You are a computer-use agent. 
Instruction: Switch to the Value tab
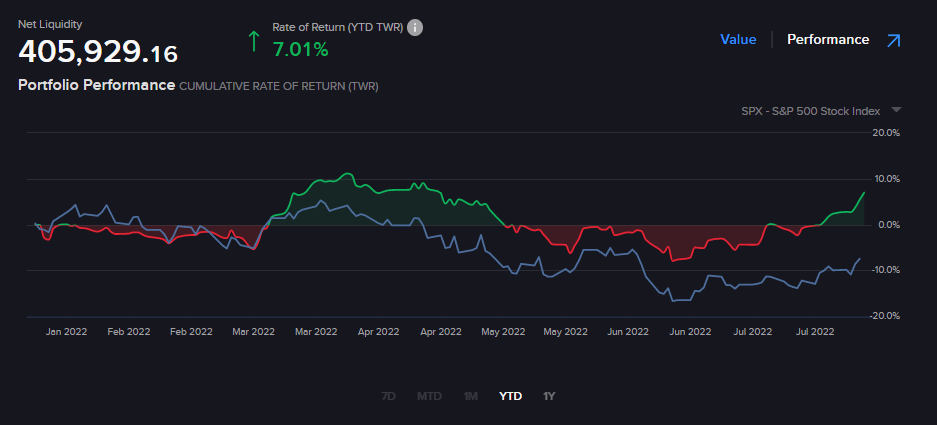click(738, 40)
